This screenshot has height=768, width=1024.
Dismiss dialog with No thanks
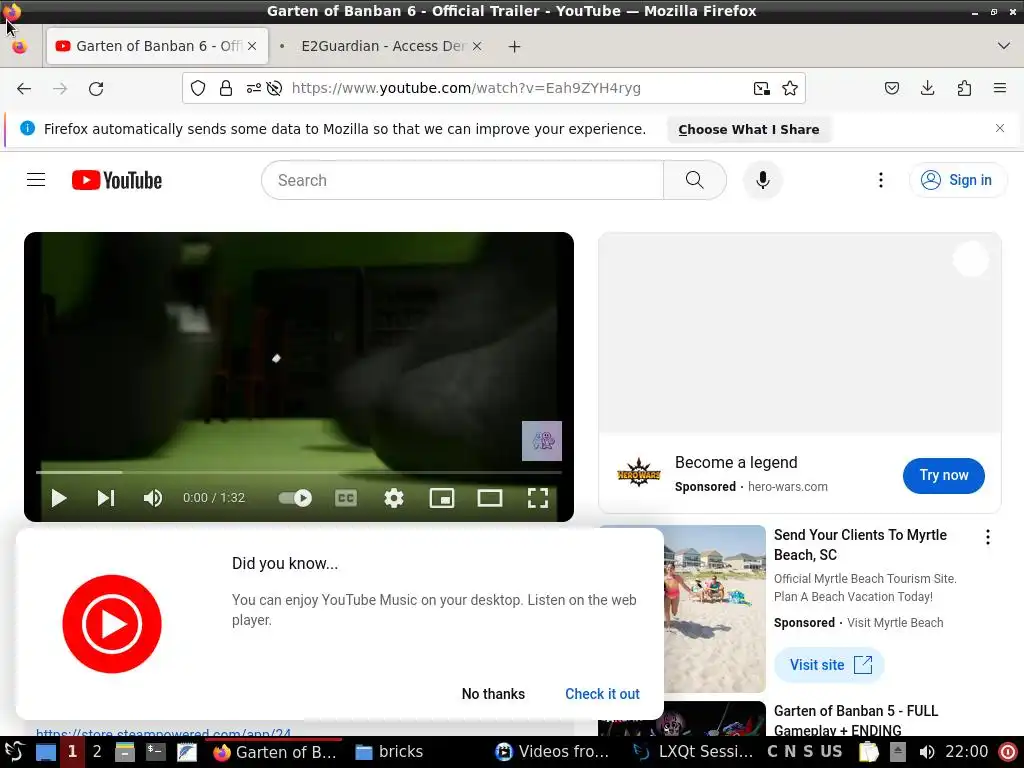click(493, 694)
